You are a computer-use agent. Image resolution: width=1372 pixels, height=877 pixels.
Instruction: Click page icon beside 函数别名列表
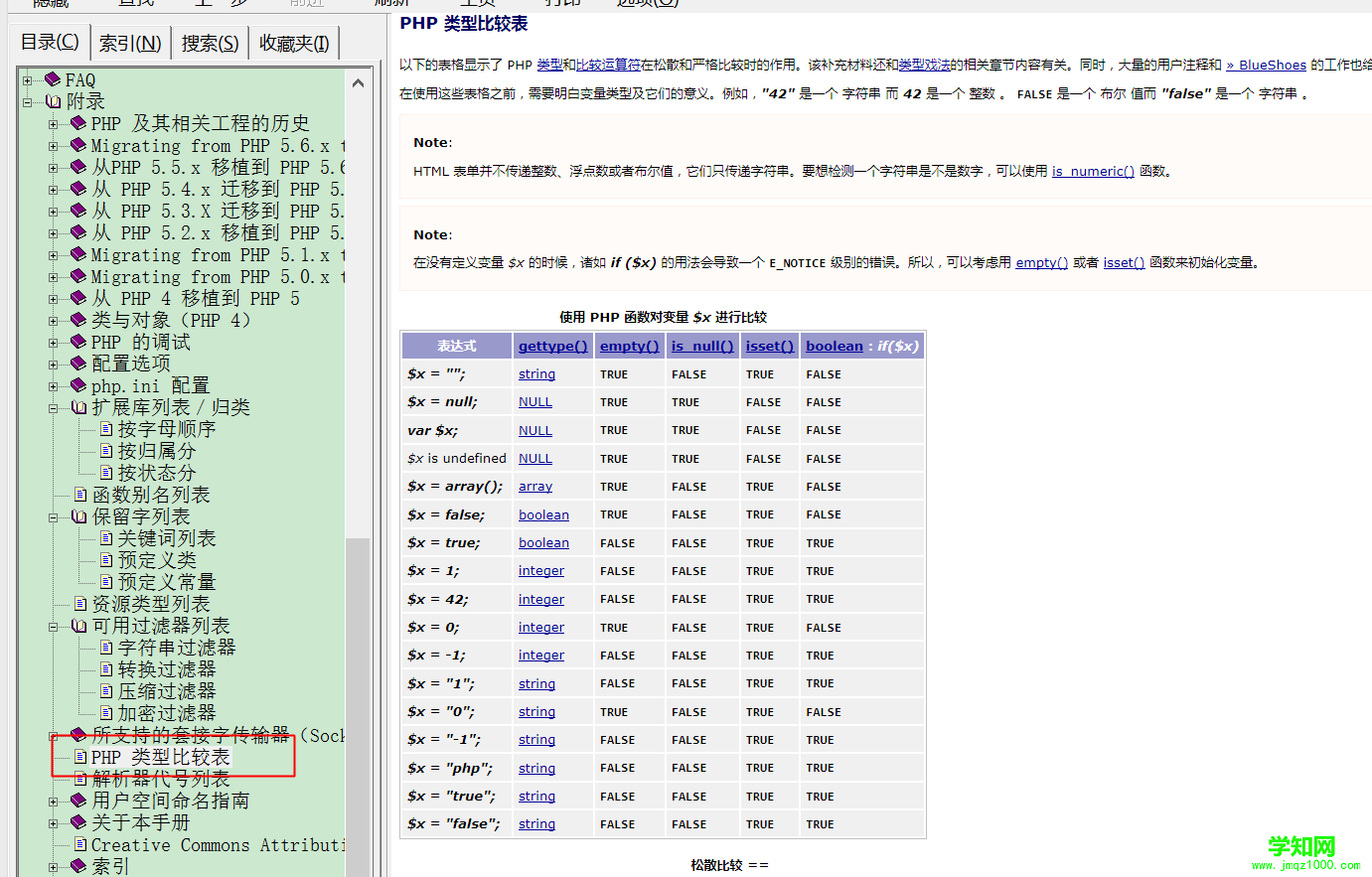(x=81, y=495)
